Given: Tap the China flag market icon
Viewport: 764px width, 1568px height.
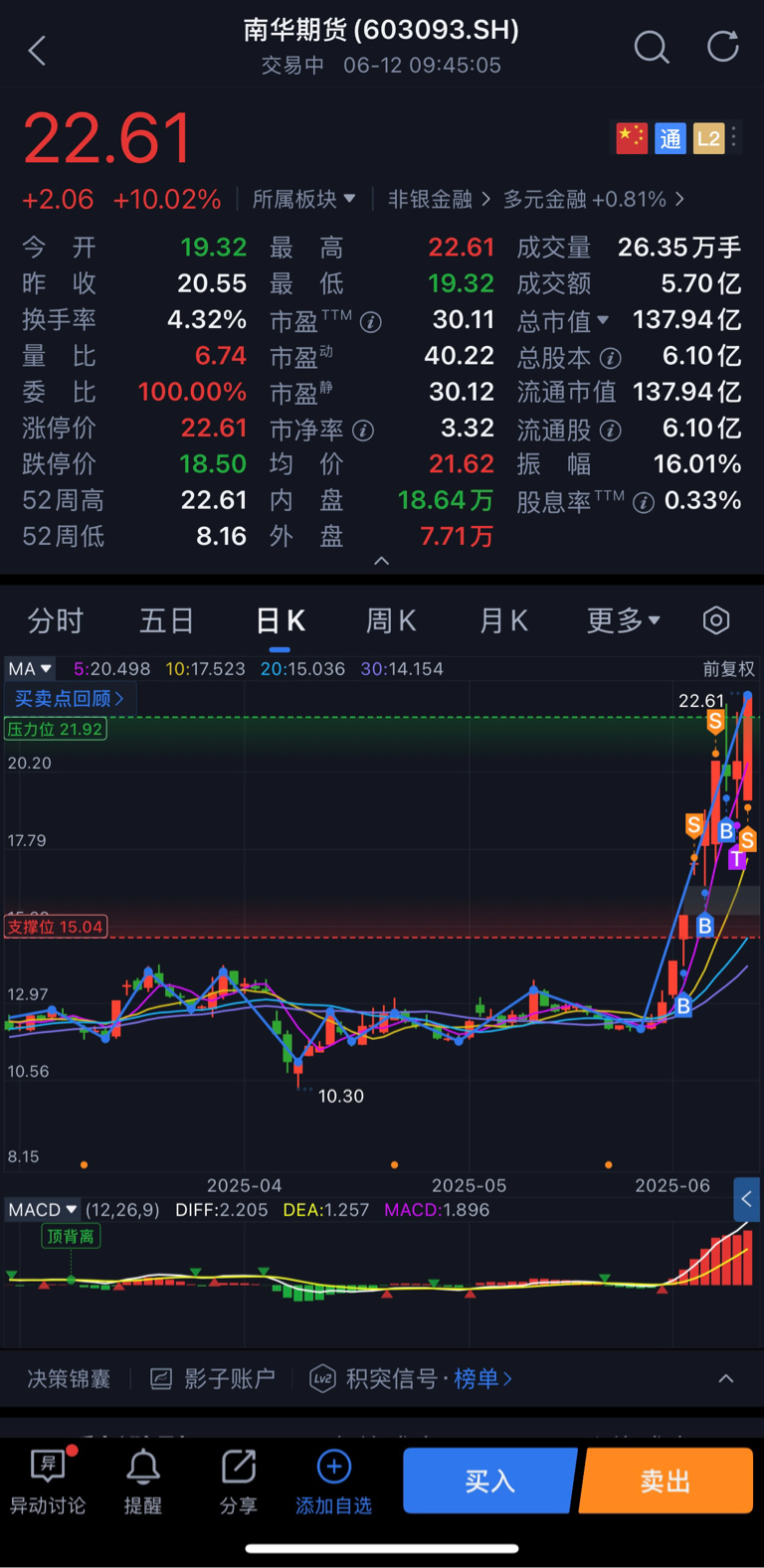Looking at the screenshot, I should [632, 138].
